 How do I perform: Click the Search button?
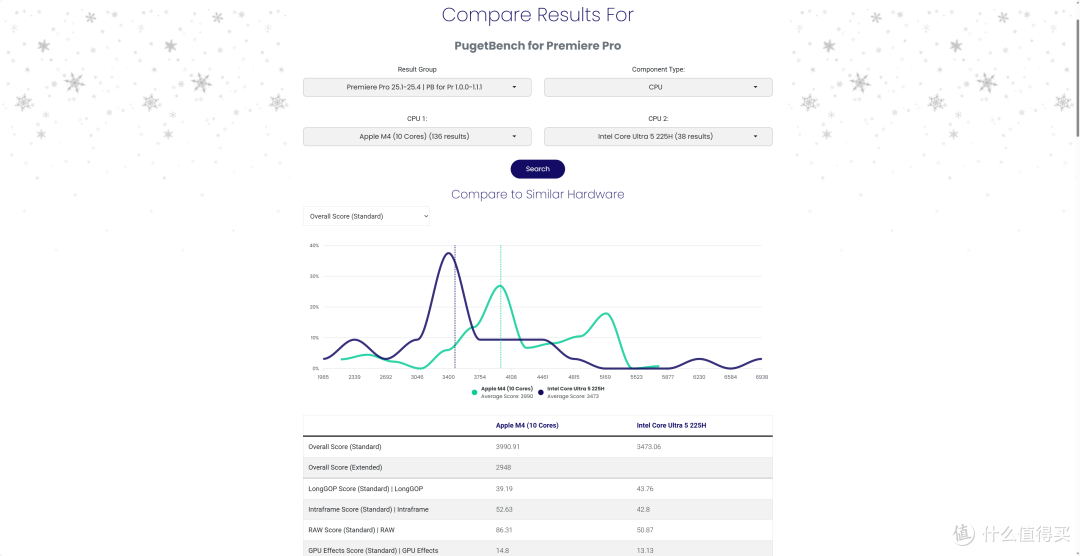tap(537, 169)
